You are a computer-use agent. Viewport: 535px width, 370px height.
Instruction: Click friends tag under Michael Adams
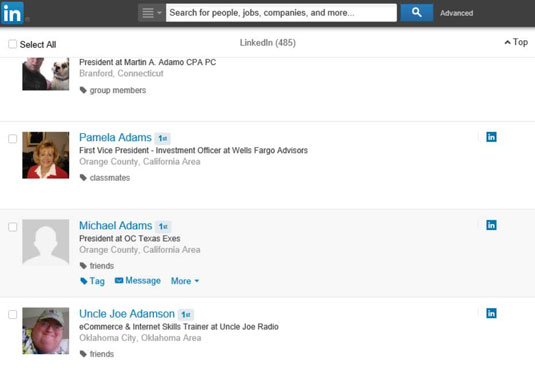tap(97, 266)
